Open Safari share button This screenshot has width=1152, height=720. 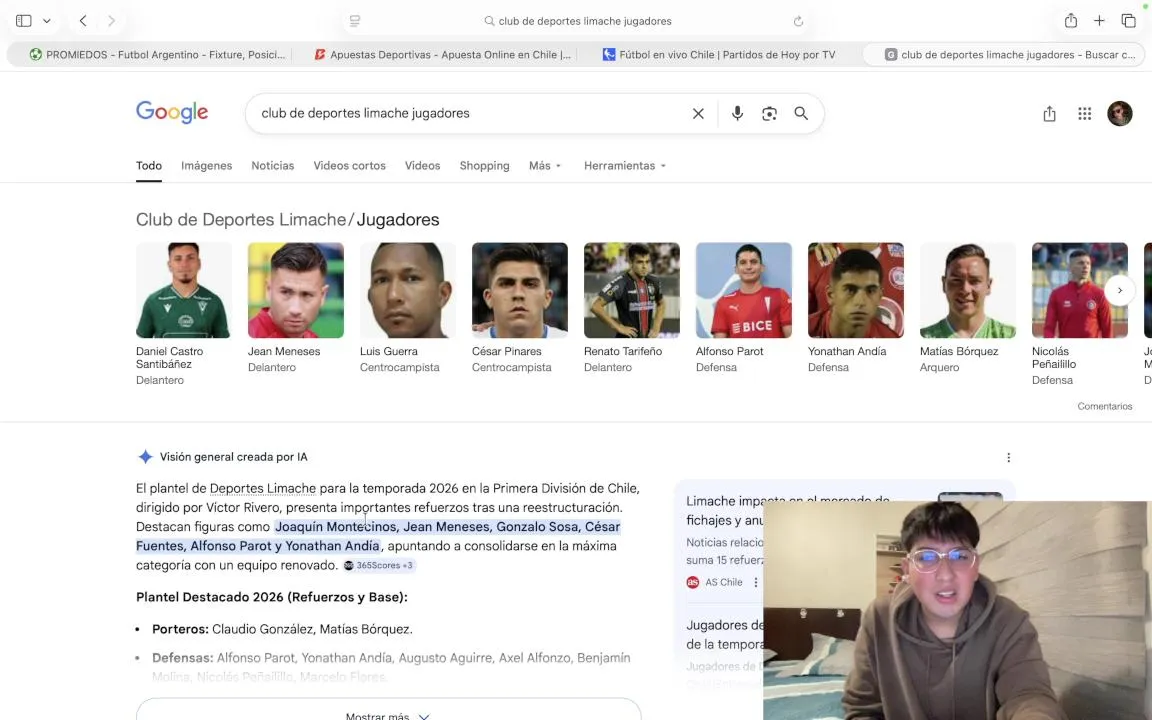click(1070, 21)
